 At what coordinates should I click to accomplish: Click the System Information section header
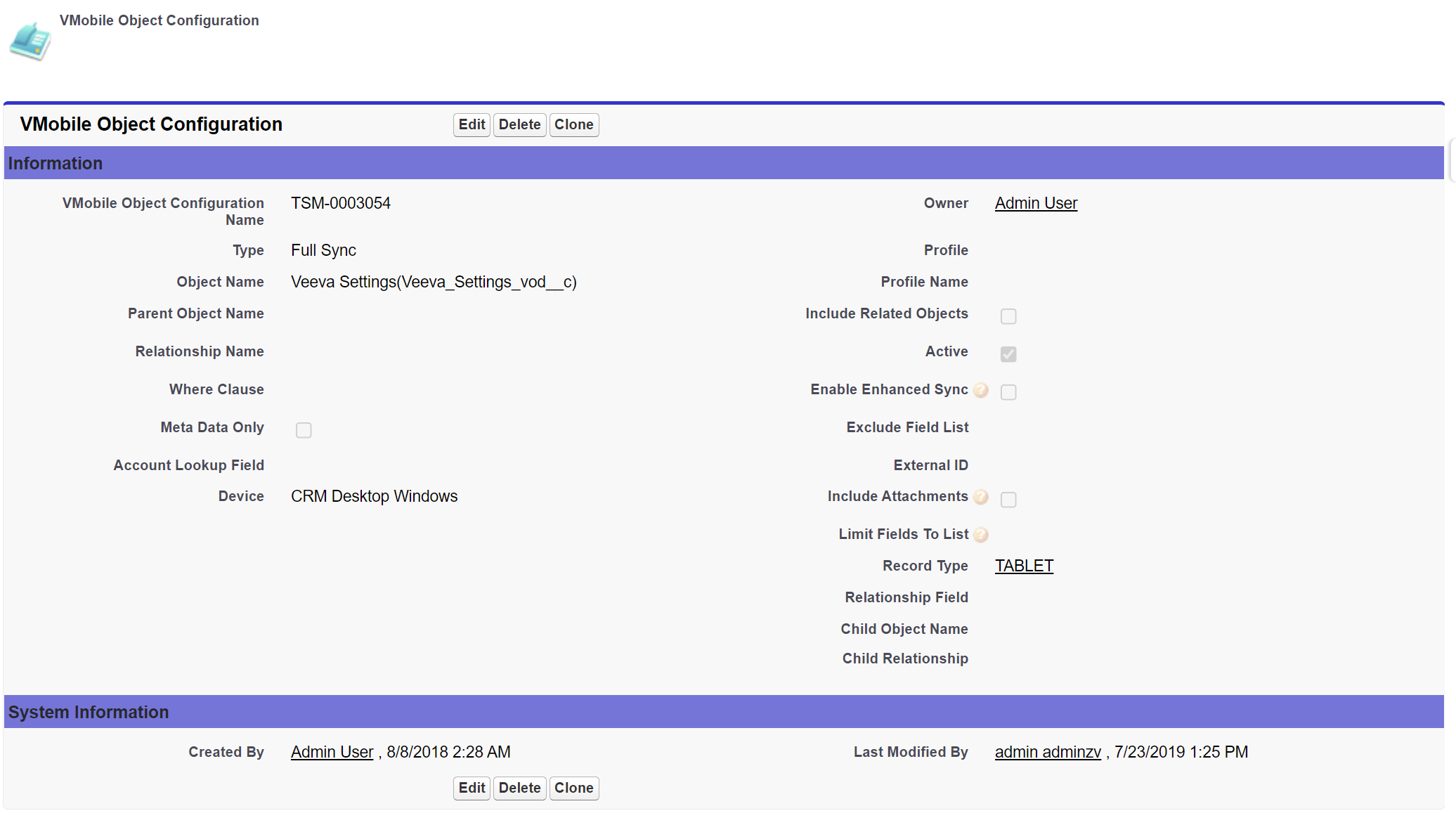click(89, 712)
